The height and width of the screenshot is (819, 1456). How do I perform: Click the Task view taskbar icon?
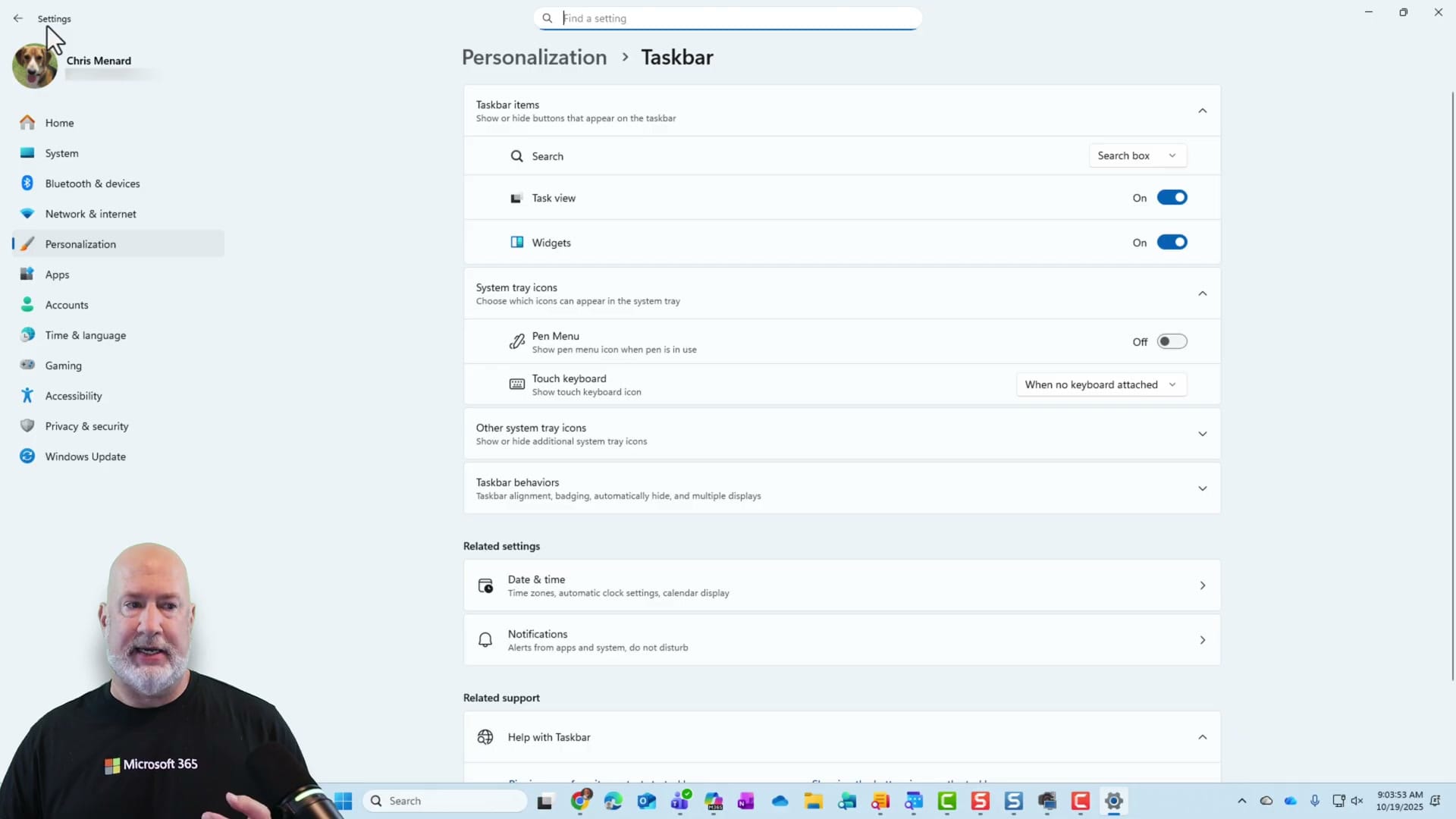tap(545, 801)
